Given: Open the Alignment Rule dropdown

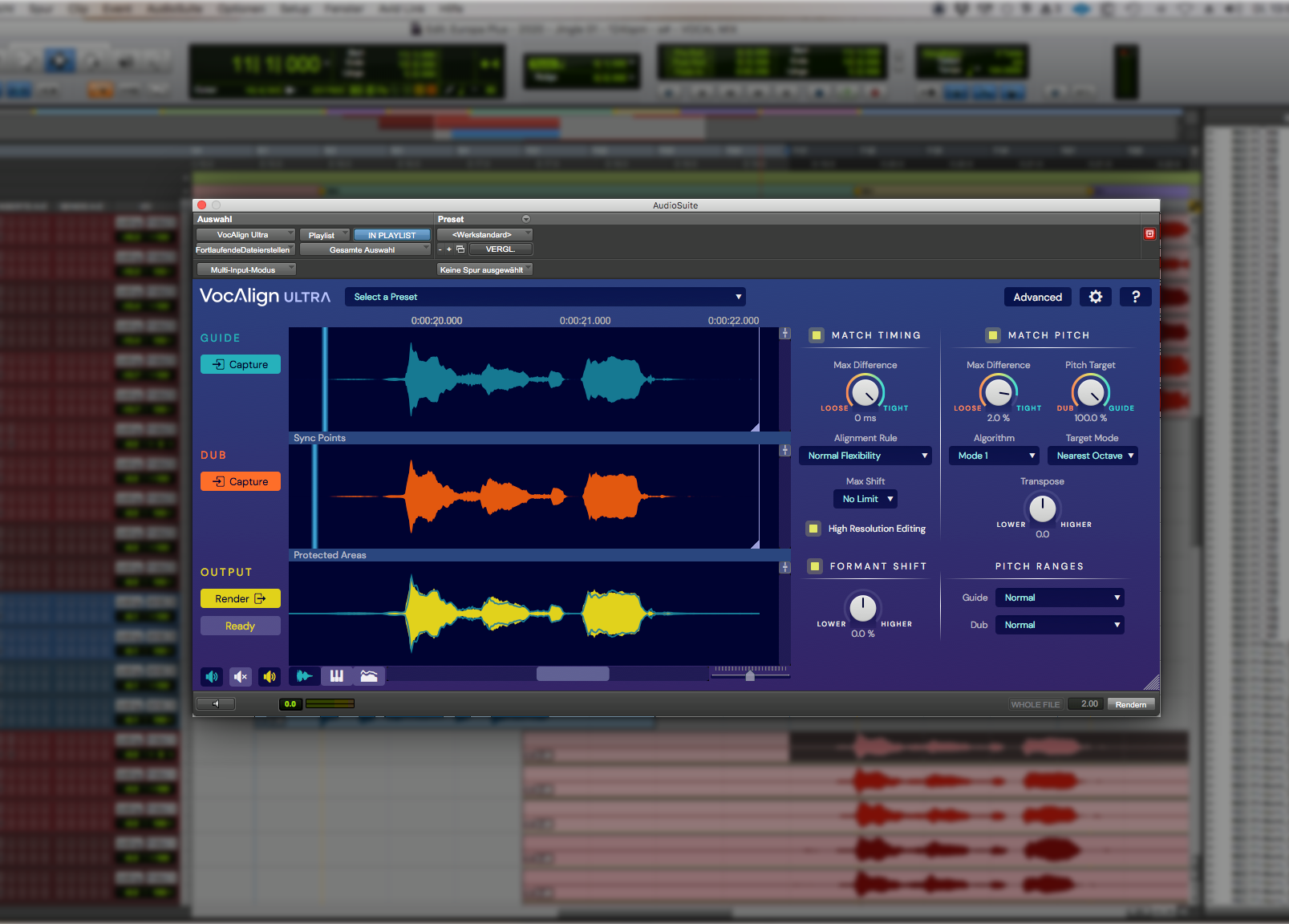Looking at the screenshot, I should point(865,455).
